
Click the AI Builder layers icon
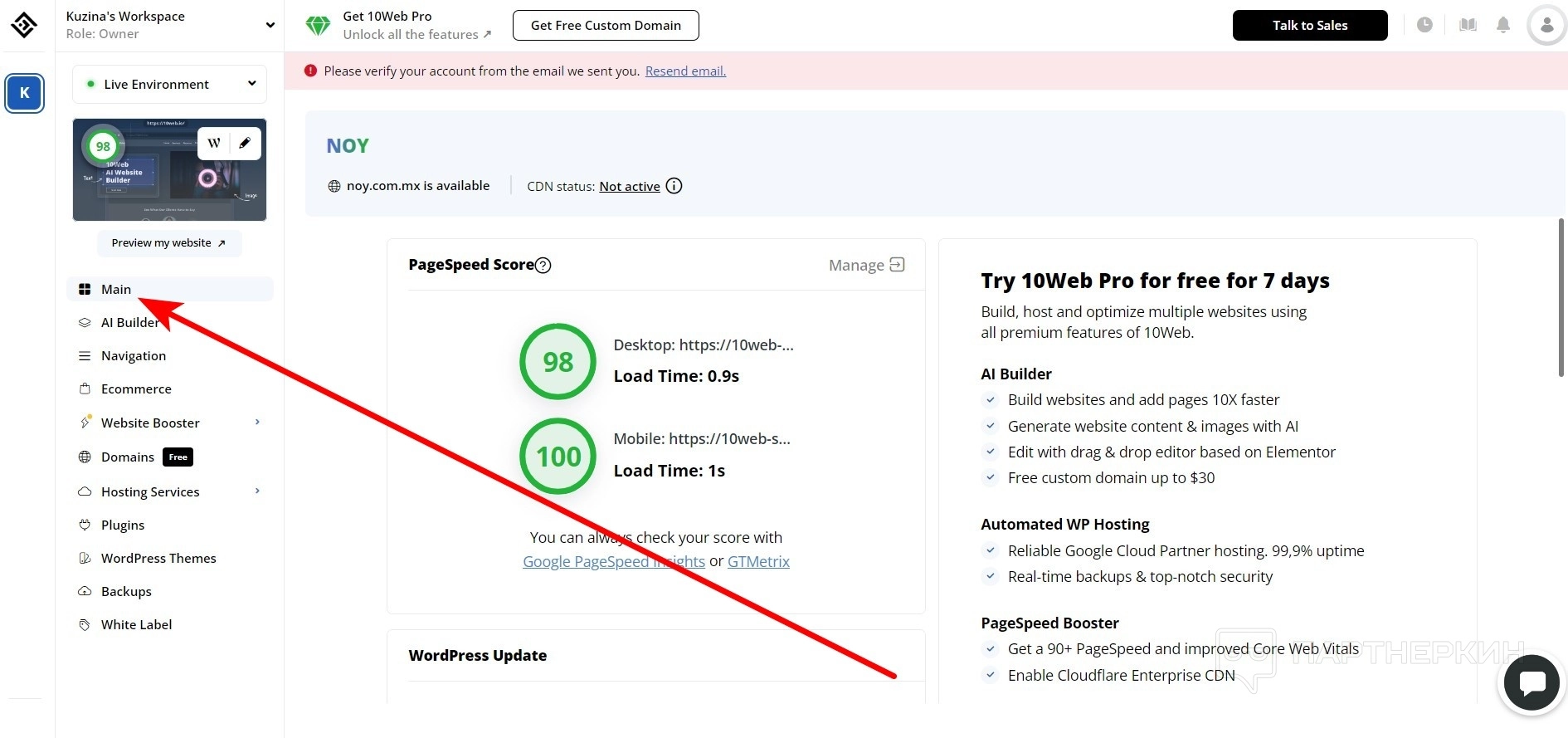click(85, 322)
